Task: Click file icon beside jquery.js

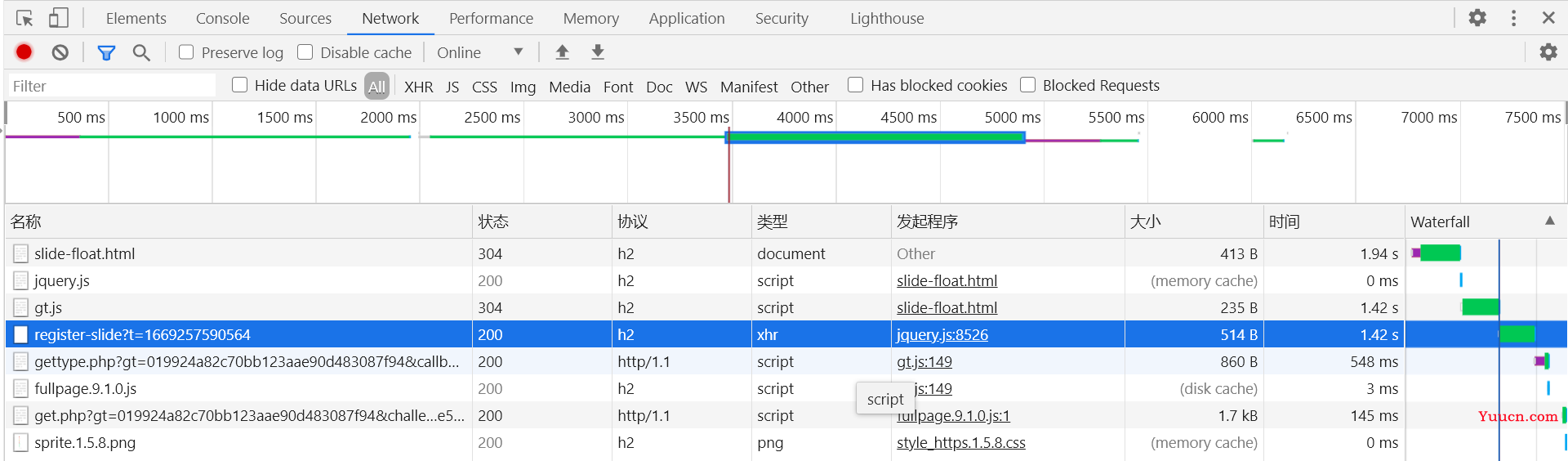Action: point(20,280)
